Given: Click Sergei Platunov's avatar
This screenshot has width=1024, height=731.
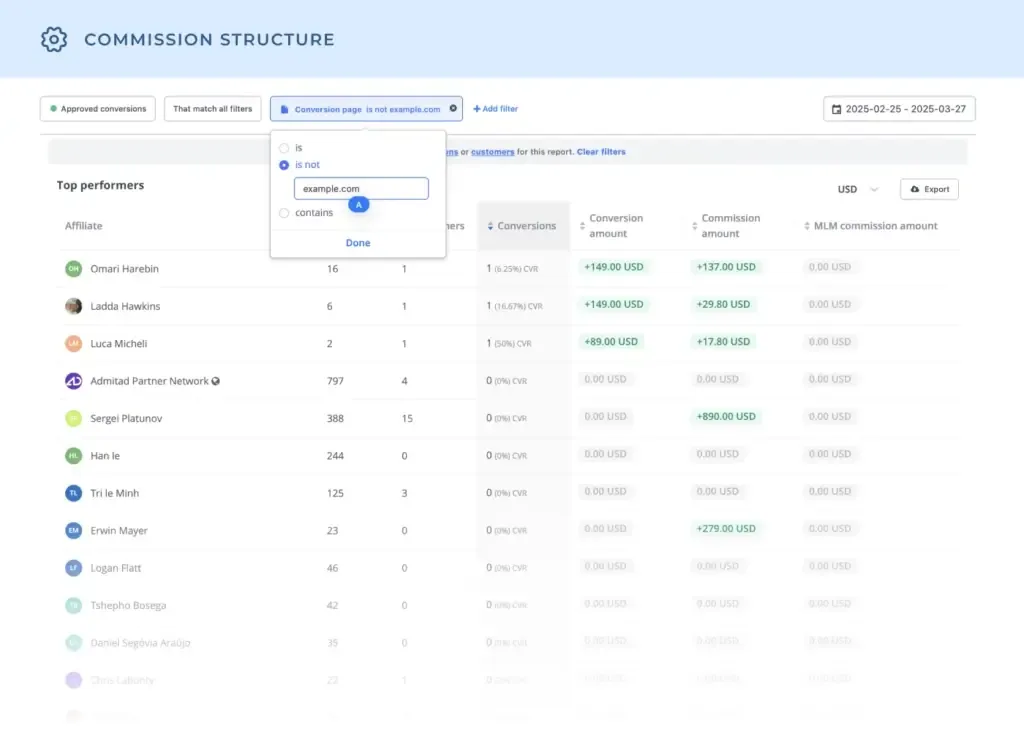Looking at the screenshot, I should tap(74, 418).
